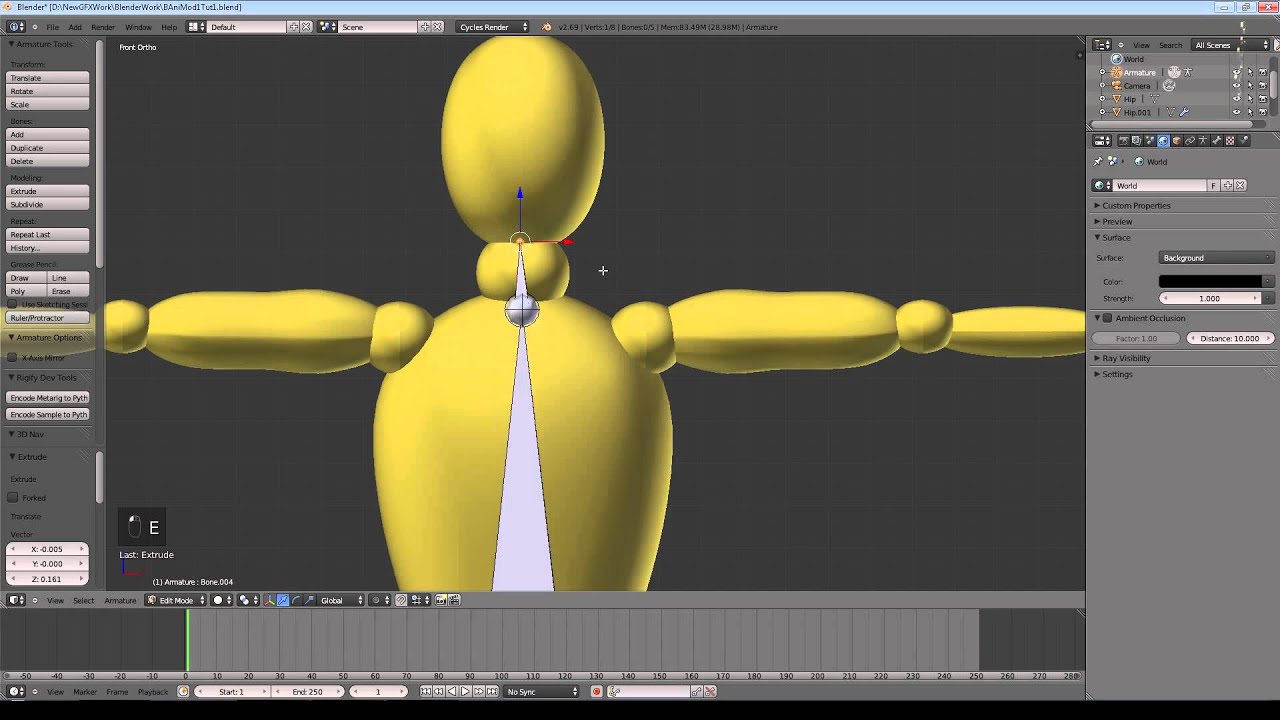Toggle renderability camera icon for Hip.001

tap(1263, 112)
